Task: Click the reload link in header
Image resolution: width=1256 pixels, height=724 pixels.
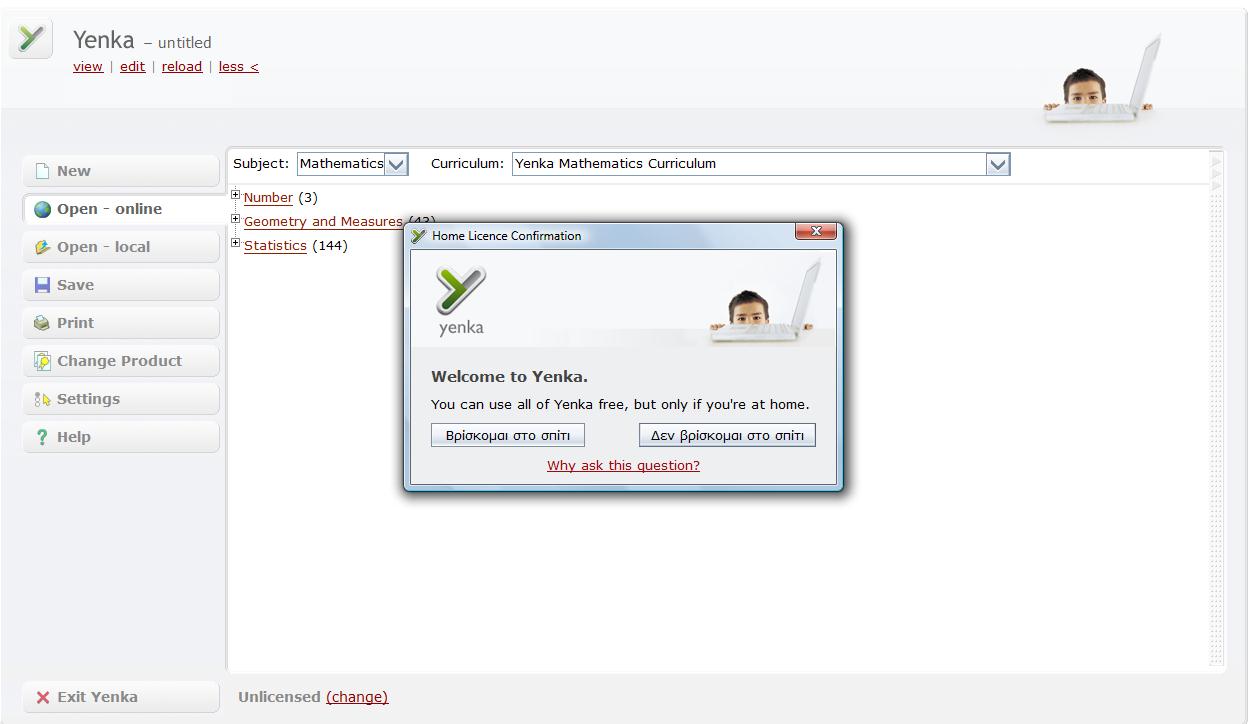Action: pos(182,67)
